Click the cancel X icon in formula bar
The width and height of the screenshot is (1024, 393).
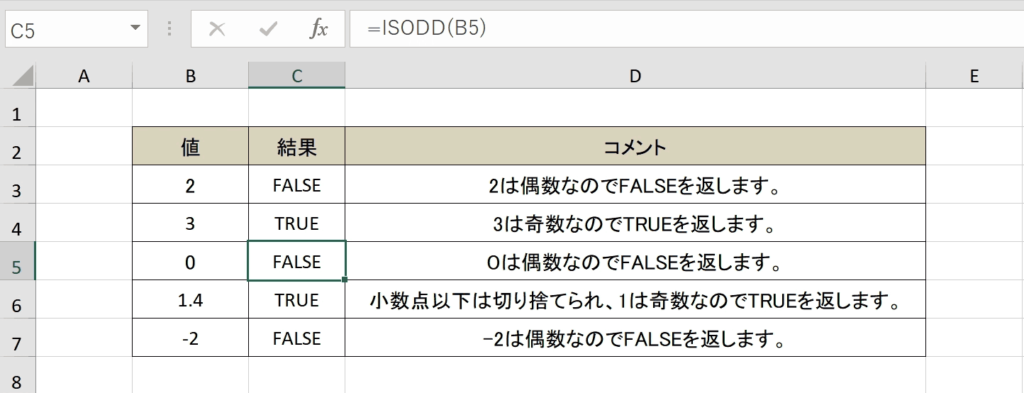[216, 29]
